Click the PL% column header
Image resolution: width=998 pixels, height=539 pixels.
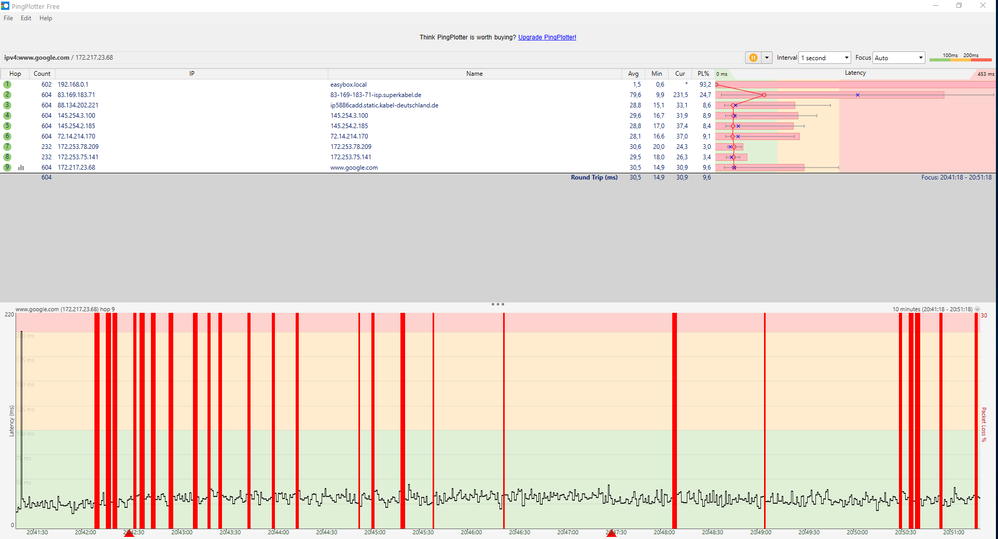(x=706, y=73)
